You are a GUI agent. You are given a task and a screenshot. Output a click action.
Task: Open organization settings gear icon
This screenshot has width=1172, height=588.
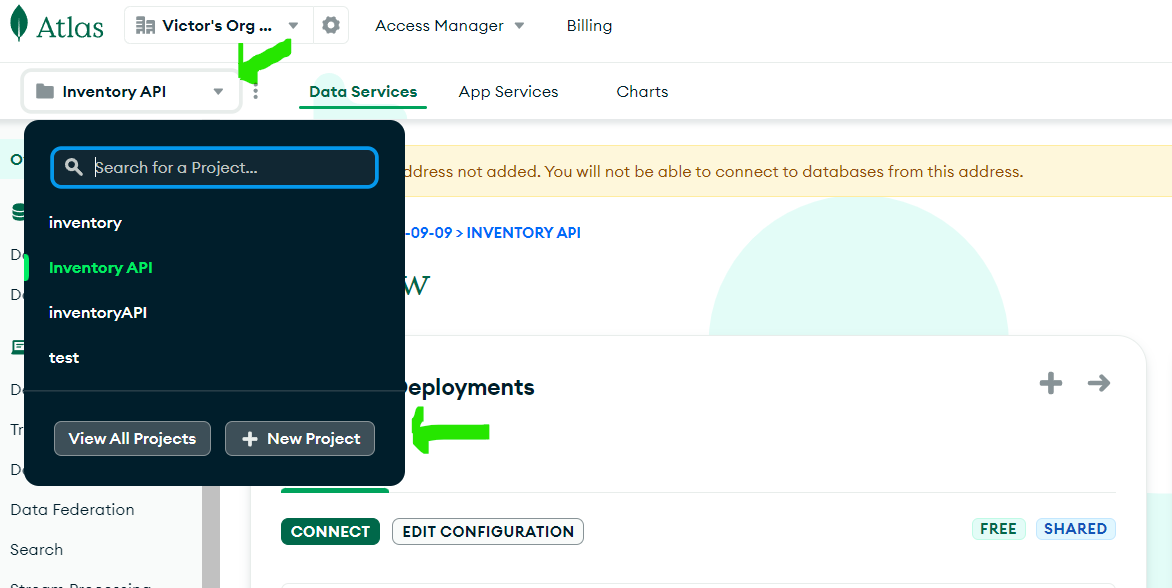(330, 25)
